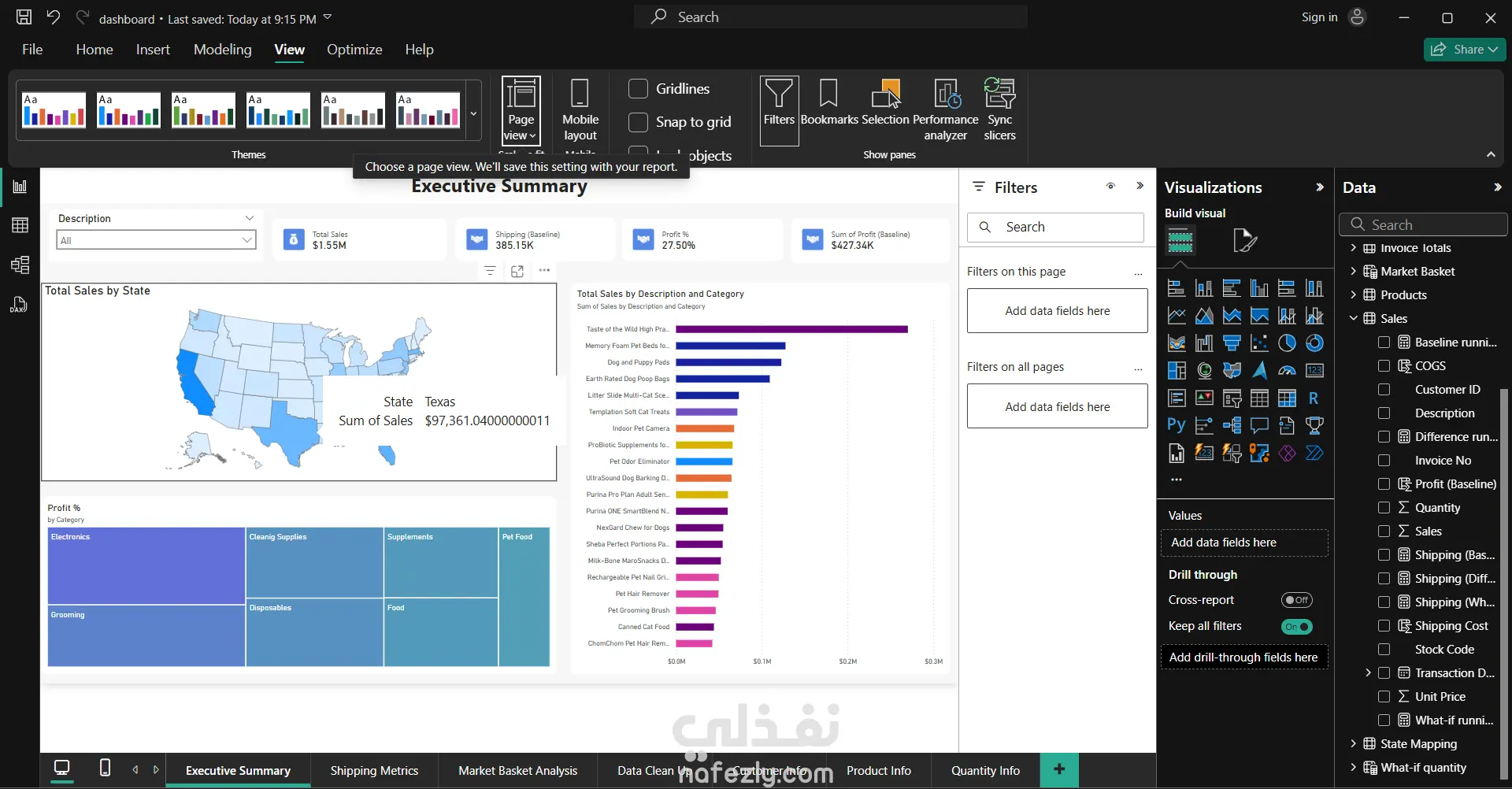Image resolution: width=1512 pixels, height=789 pixels.
Task: Click the Add drill-through fields here well
Action: pos(1244,657)
